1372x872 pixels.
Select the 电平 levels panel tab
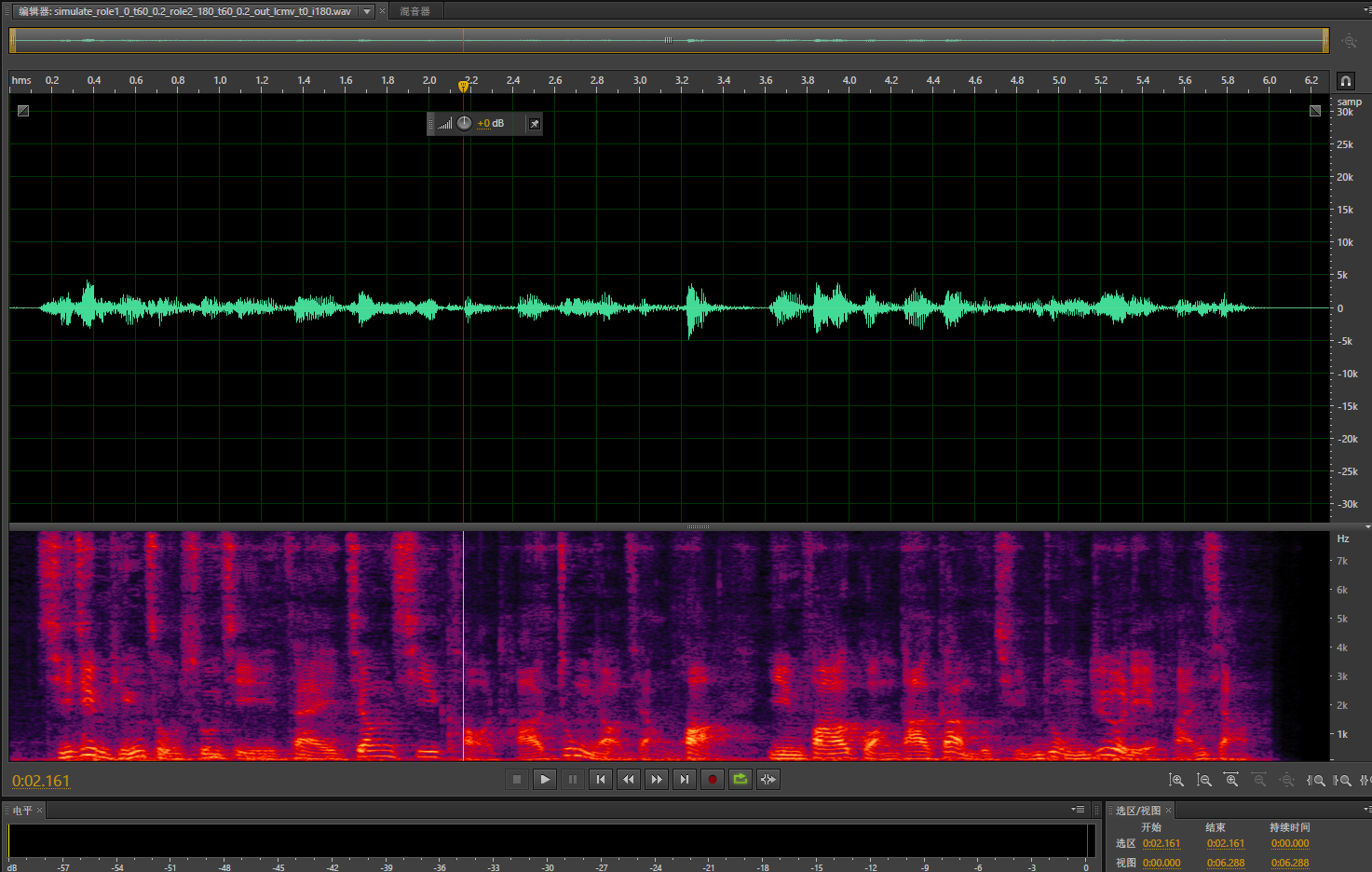click(x=22, y=811)
